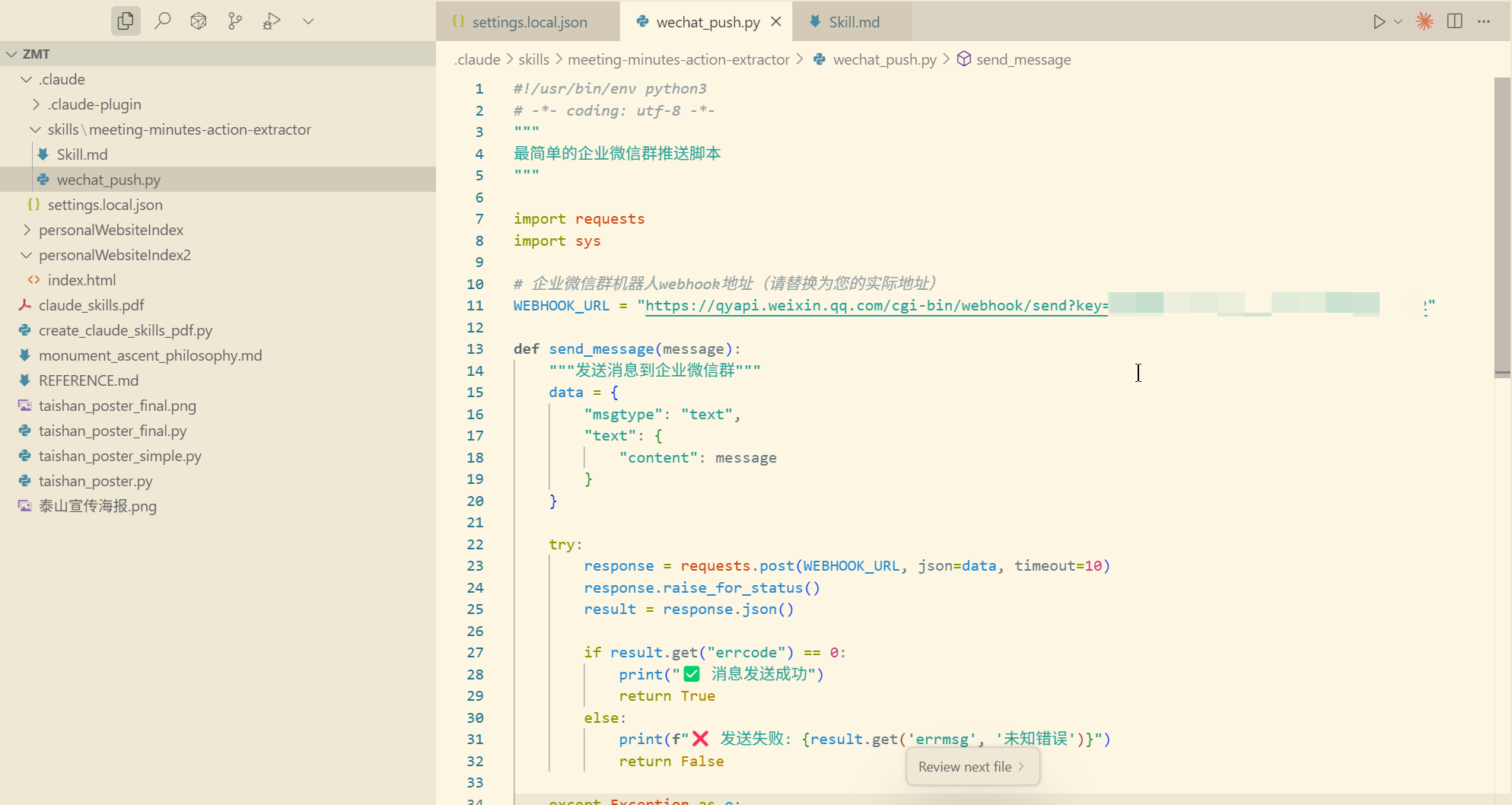
Task: Click the Split Editor icon
Action: [1454, 21]
